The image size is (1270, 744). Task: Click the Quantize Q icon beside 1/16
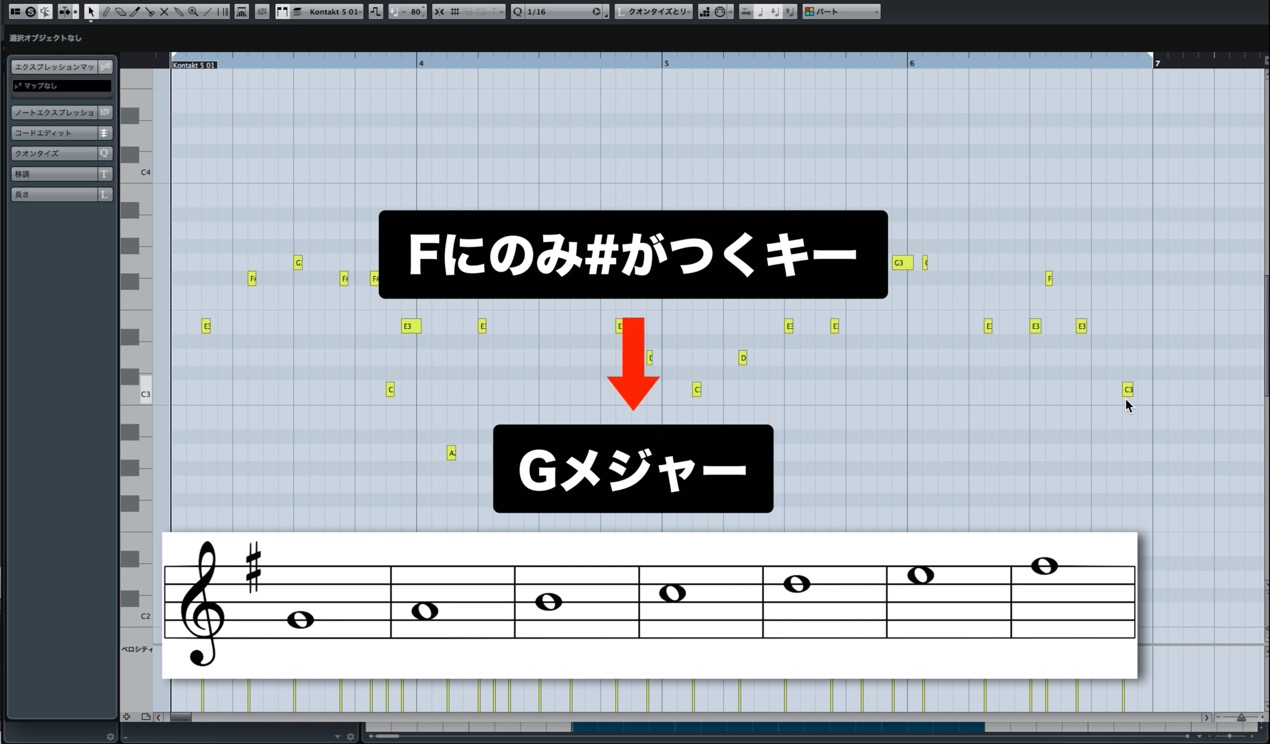tap(517, 12)
